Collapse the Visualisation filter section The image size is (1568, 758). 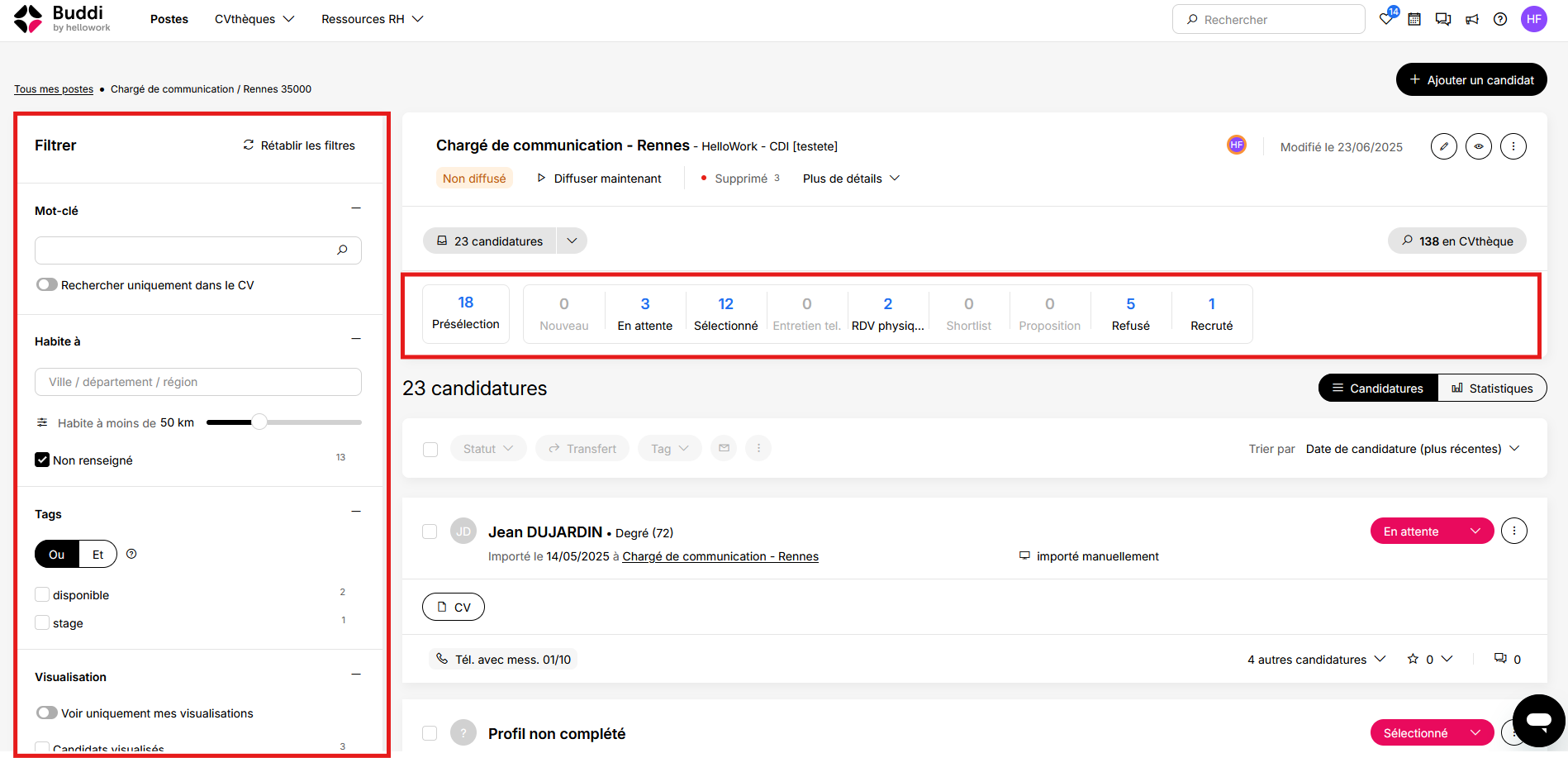tap(356, 675)
